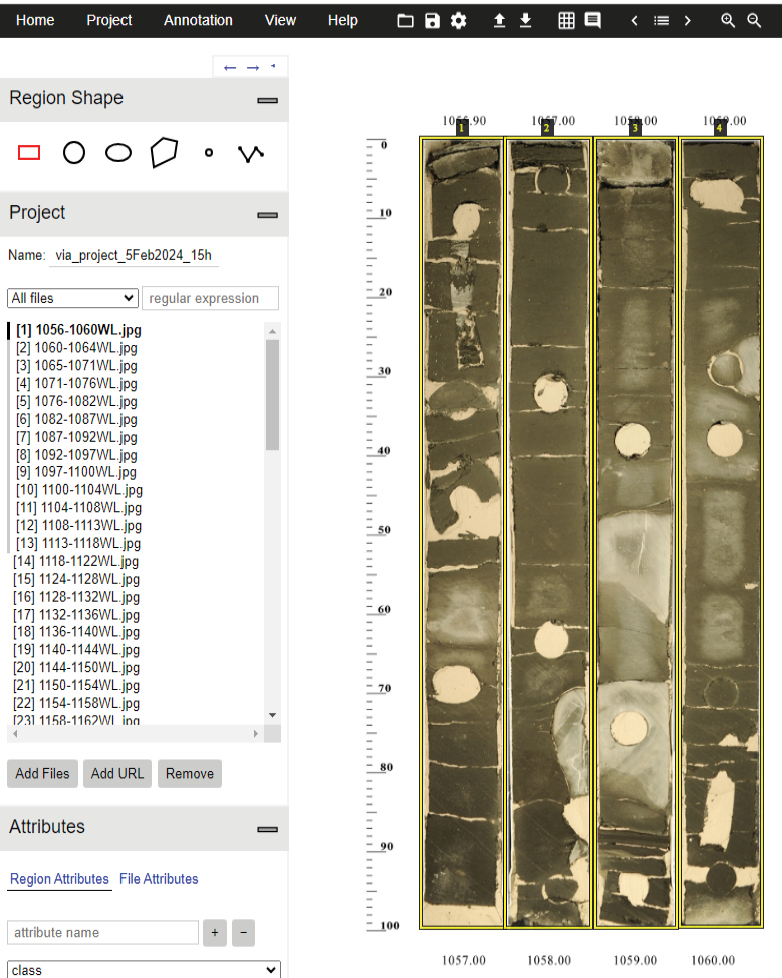The image size is (782, 978).
Task: Collapse the Attributes panel
Action: (267, 828)
